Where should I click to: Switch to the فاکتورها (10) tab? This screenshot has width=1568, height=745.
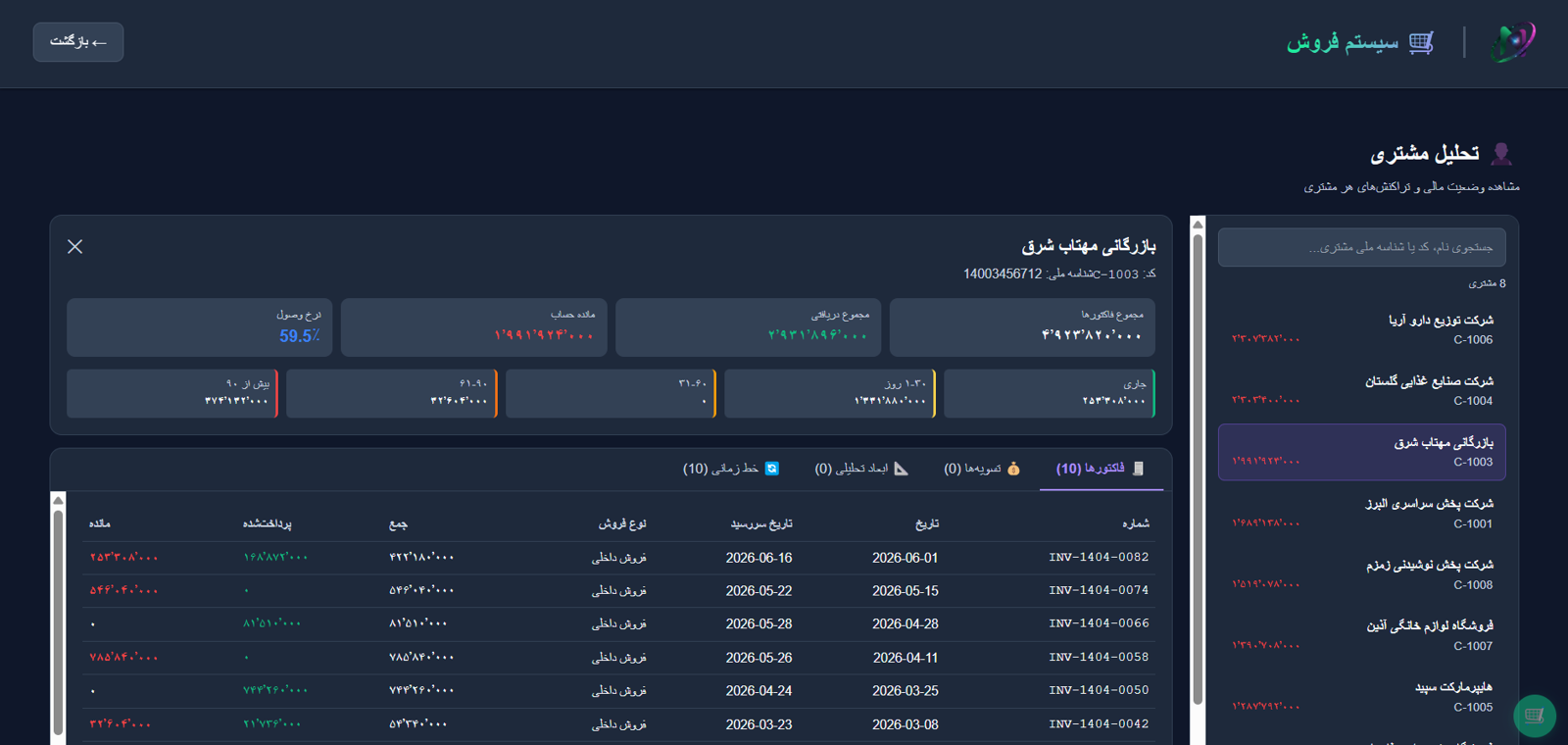click(1101, 469)
